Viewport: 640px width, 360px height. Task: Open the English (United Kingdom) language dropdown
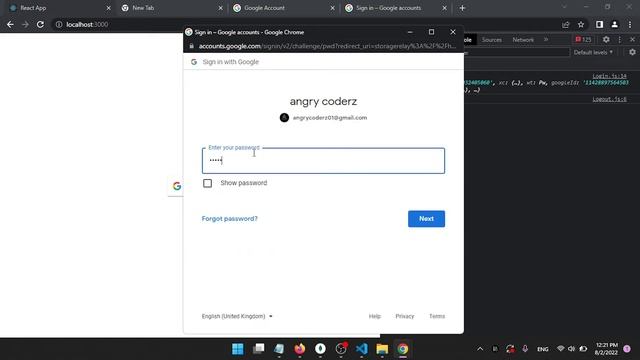click(x=237, y=316)
